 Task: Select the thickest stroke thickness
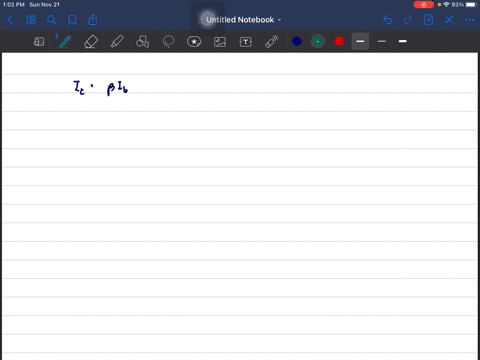(403, 41)
